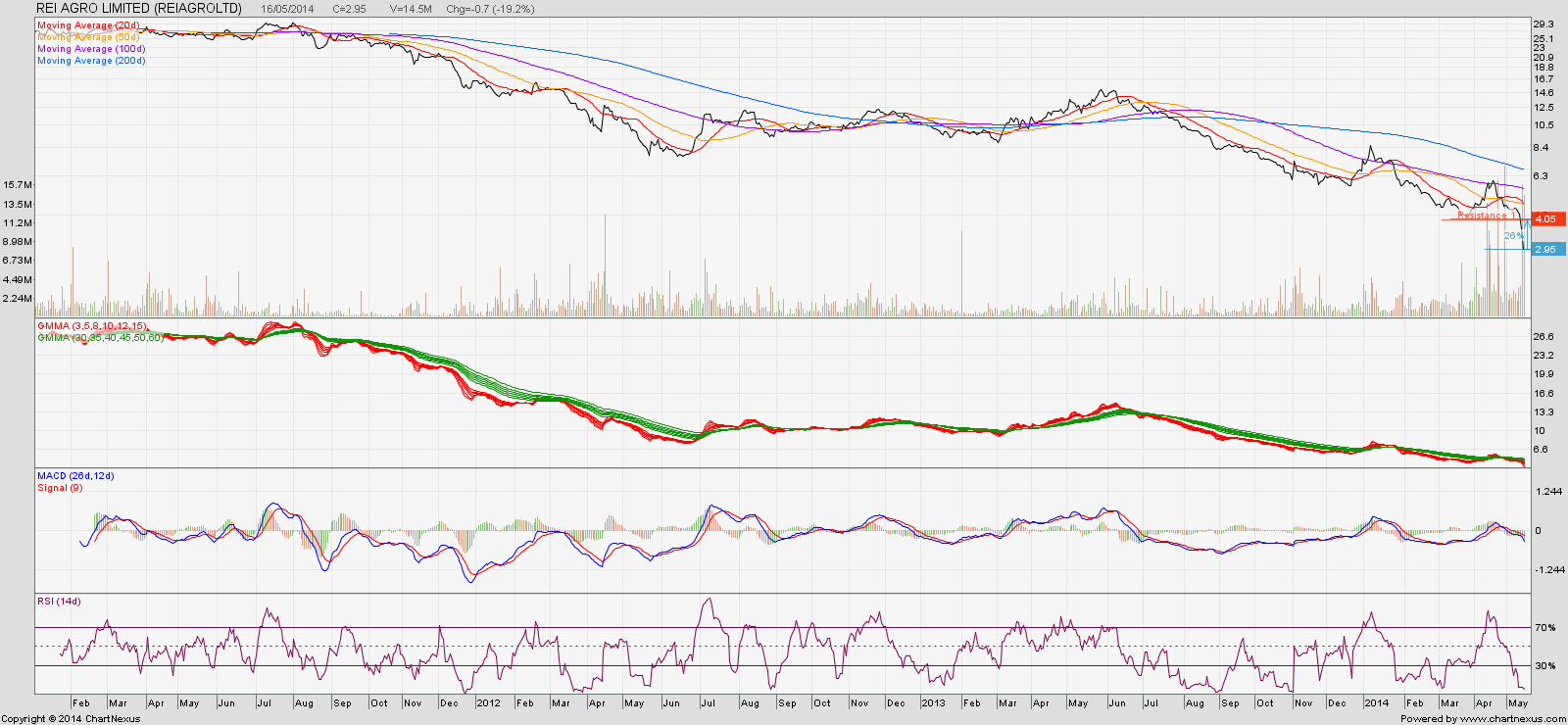1568x725 pixels.
Task: Select the 25.1 price axis value
Action: [x=1544, y=38]
